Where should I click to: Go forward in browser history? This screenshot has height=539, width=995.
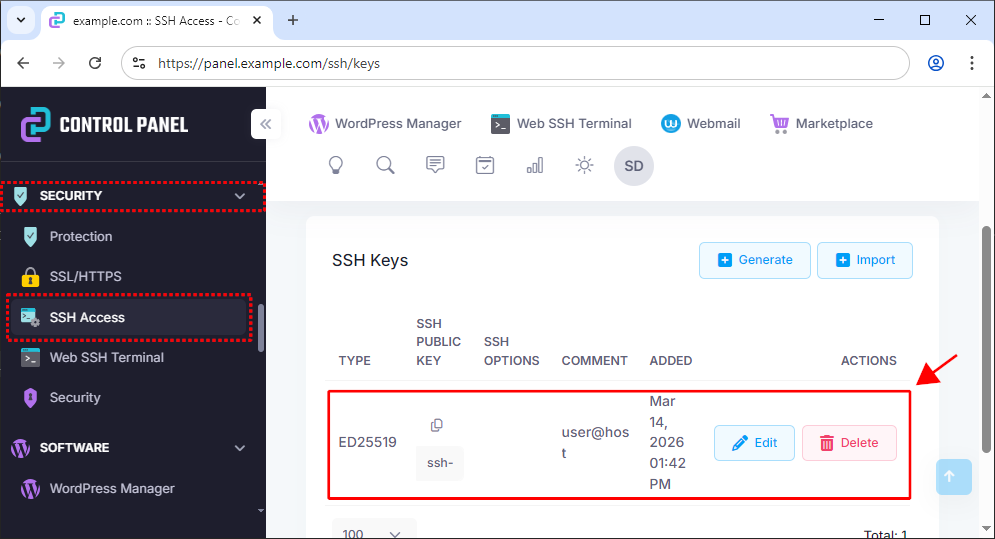tap(59, 63)
